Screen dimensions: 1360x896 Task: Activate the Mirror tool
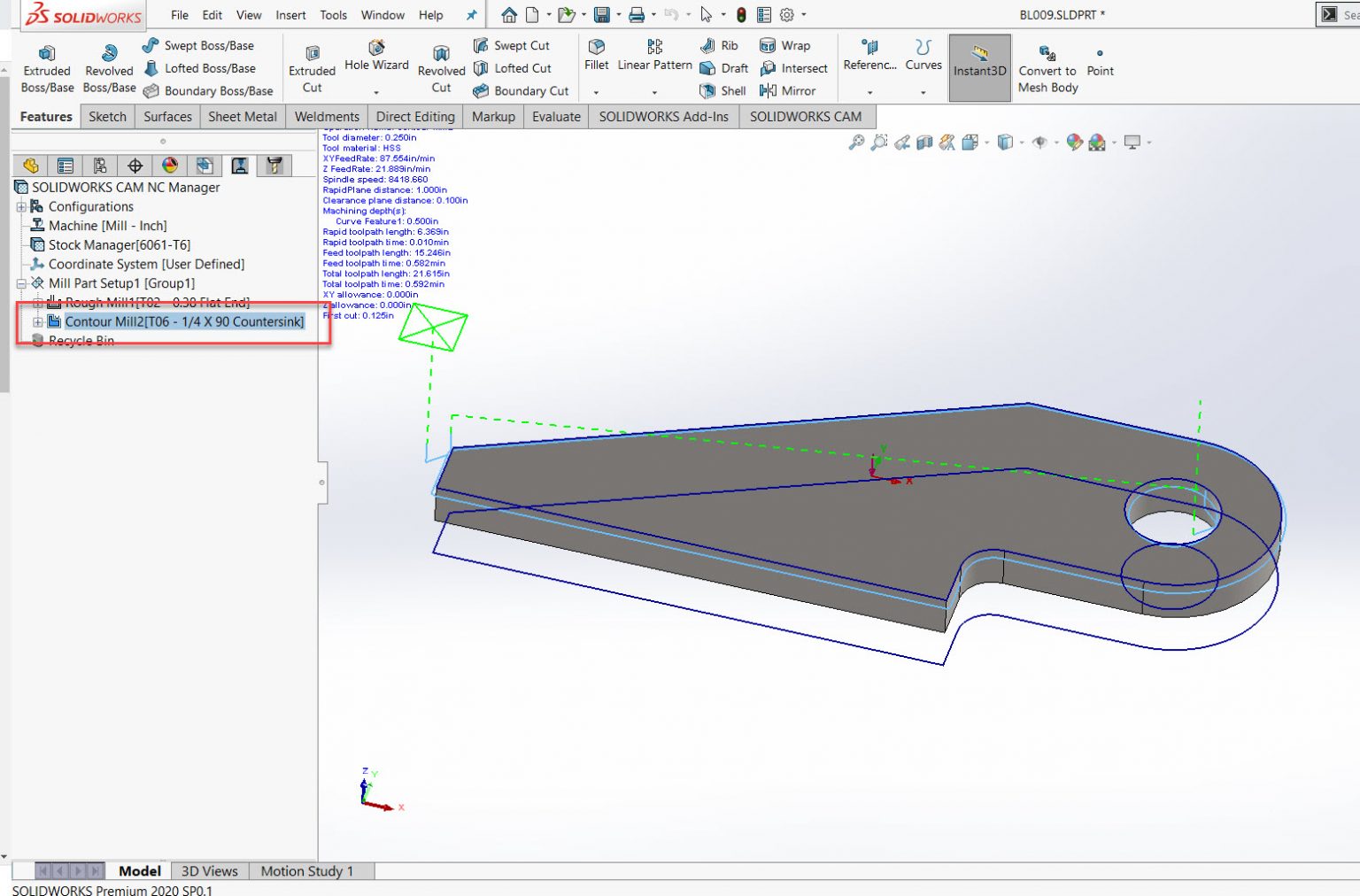point(787,90)
